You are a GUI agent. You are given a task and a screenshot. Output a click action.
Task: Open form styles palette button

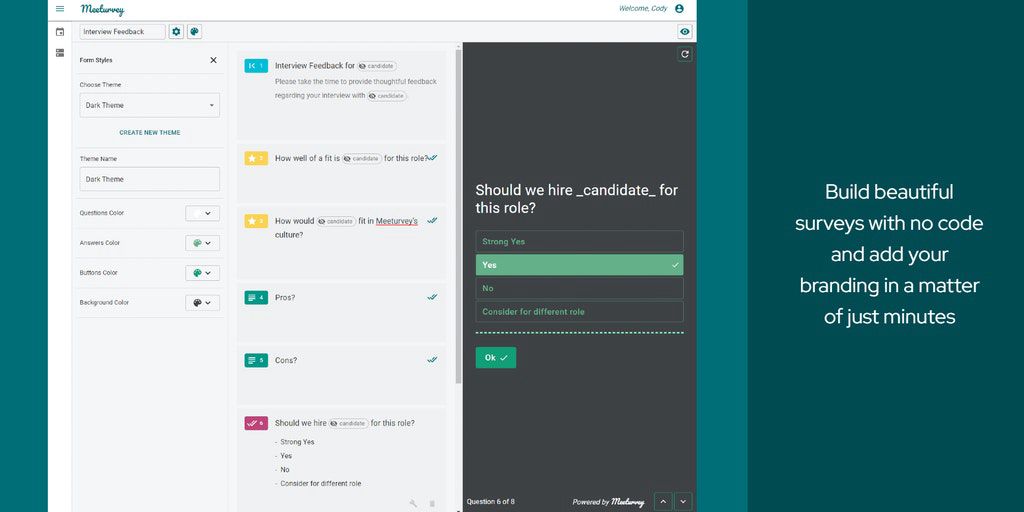(x=195, y=31)
